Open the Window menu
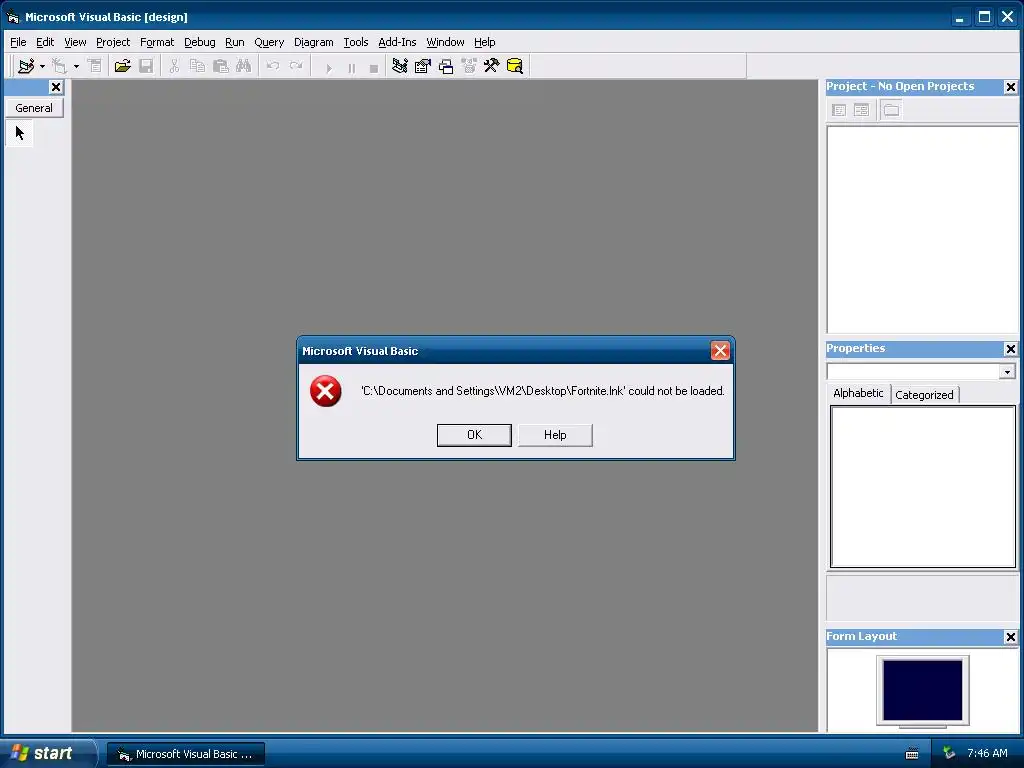The width and height of the screenshot is (1024, 768). pos(445,42)
